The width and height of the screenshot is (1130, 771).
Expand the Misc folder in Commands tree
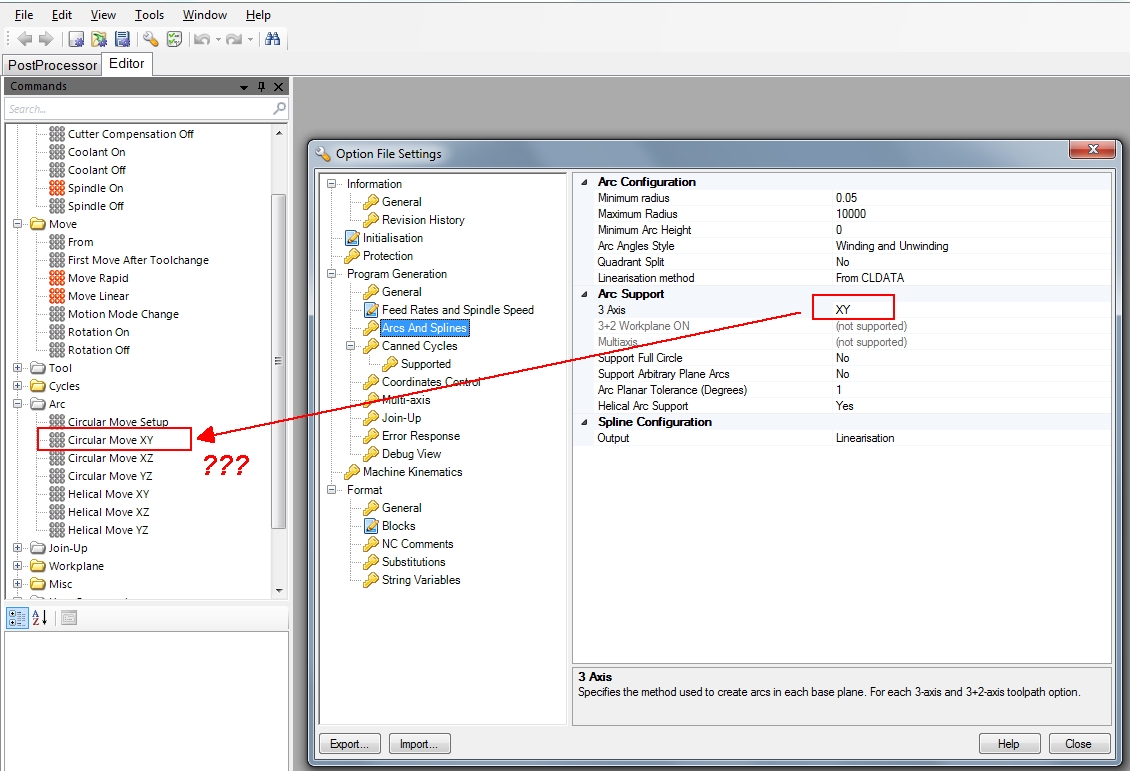point(17,584)
